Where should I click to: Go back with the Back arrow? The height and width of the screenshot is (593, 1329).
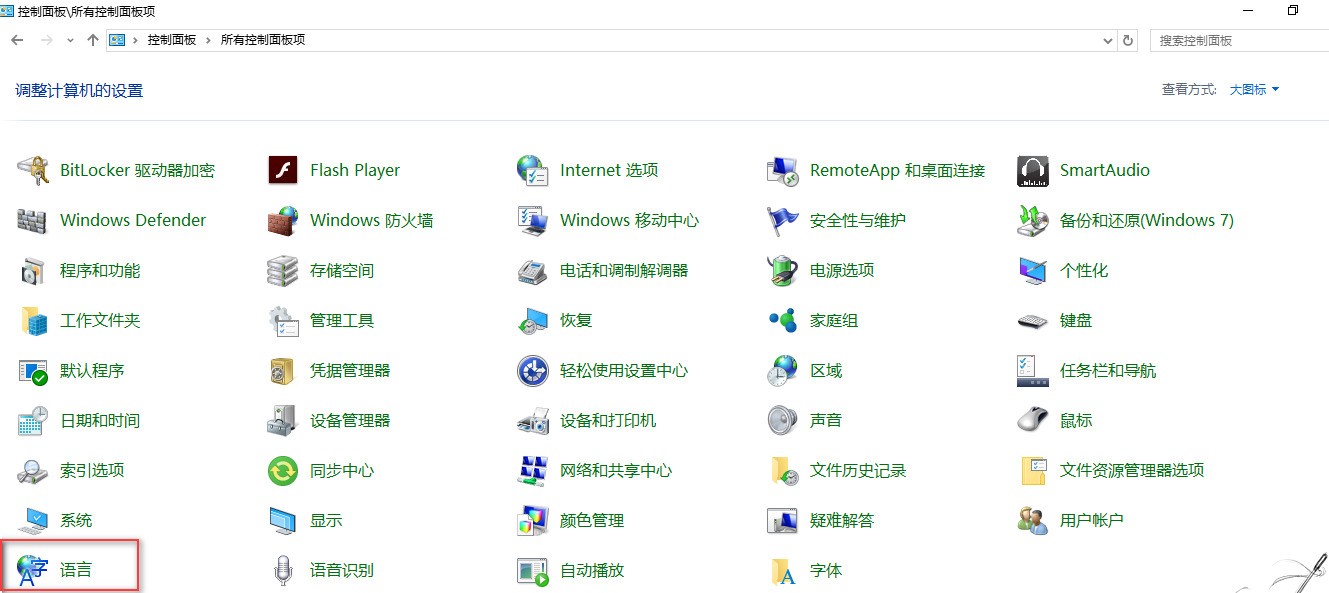[x=17, y=40]
